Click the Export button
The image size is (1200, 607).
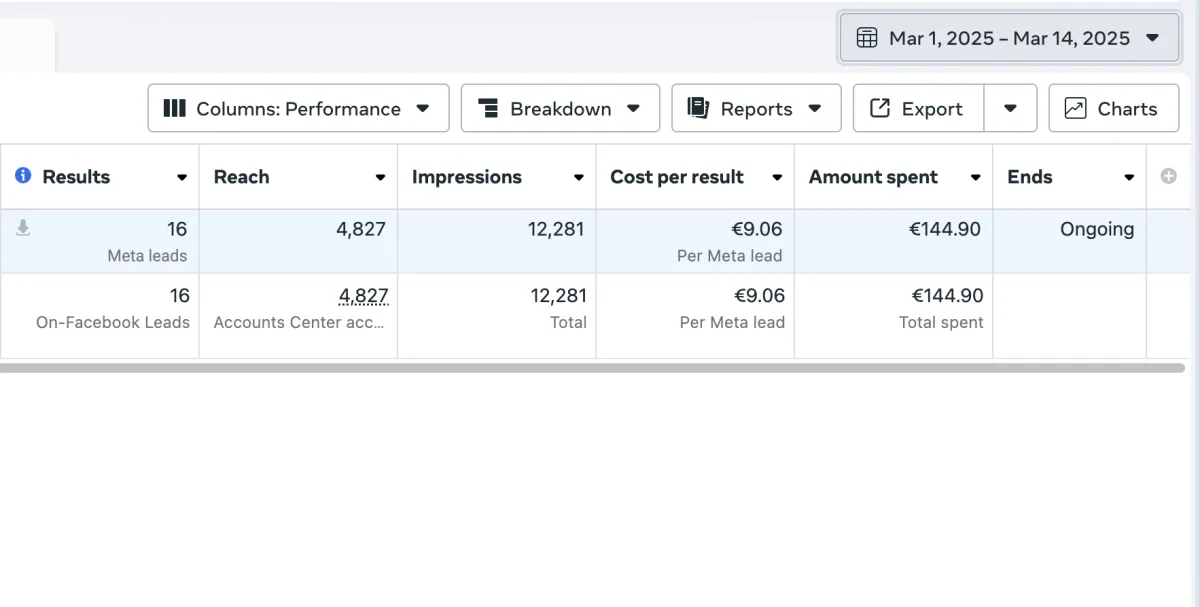click(x=918, y=108)
